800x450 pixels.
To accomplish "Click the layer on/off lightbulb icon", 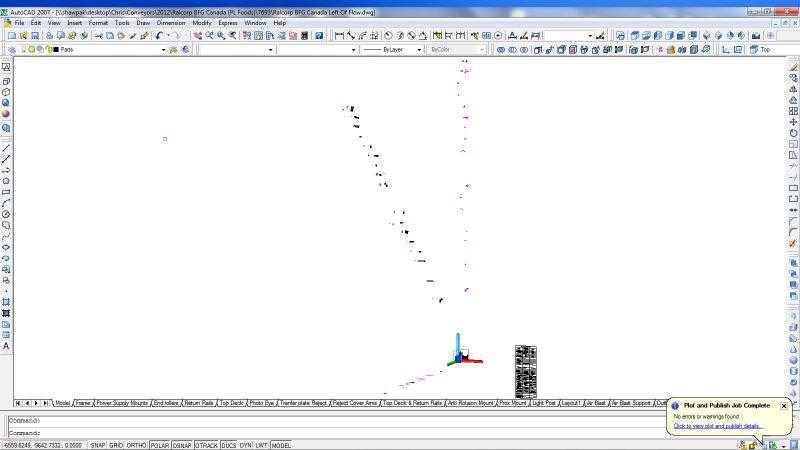I will (23, 49).
